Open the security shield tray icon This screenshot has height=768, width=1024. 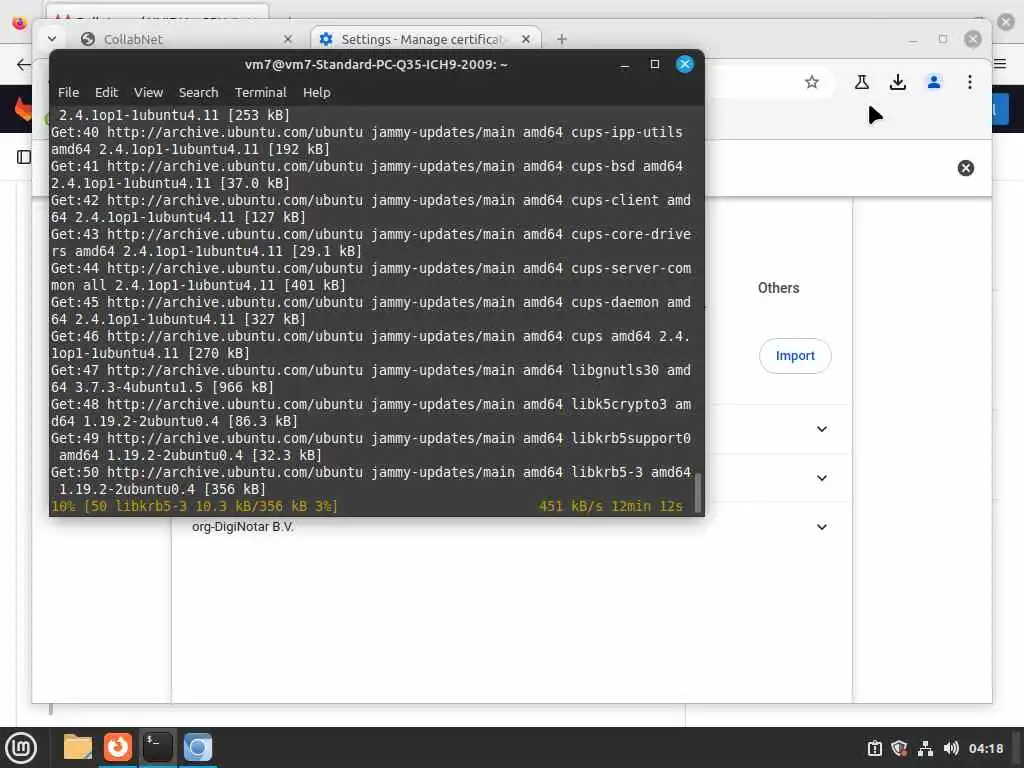point(899,748)
